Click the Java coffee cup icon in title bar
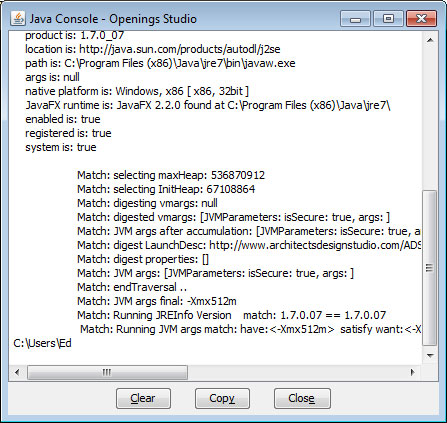The height and width of the screenshot is (423, 447). pyautogui.click(x=18, y=19)
